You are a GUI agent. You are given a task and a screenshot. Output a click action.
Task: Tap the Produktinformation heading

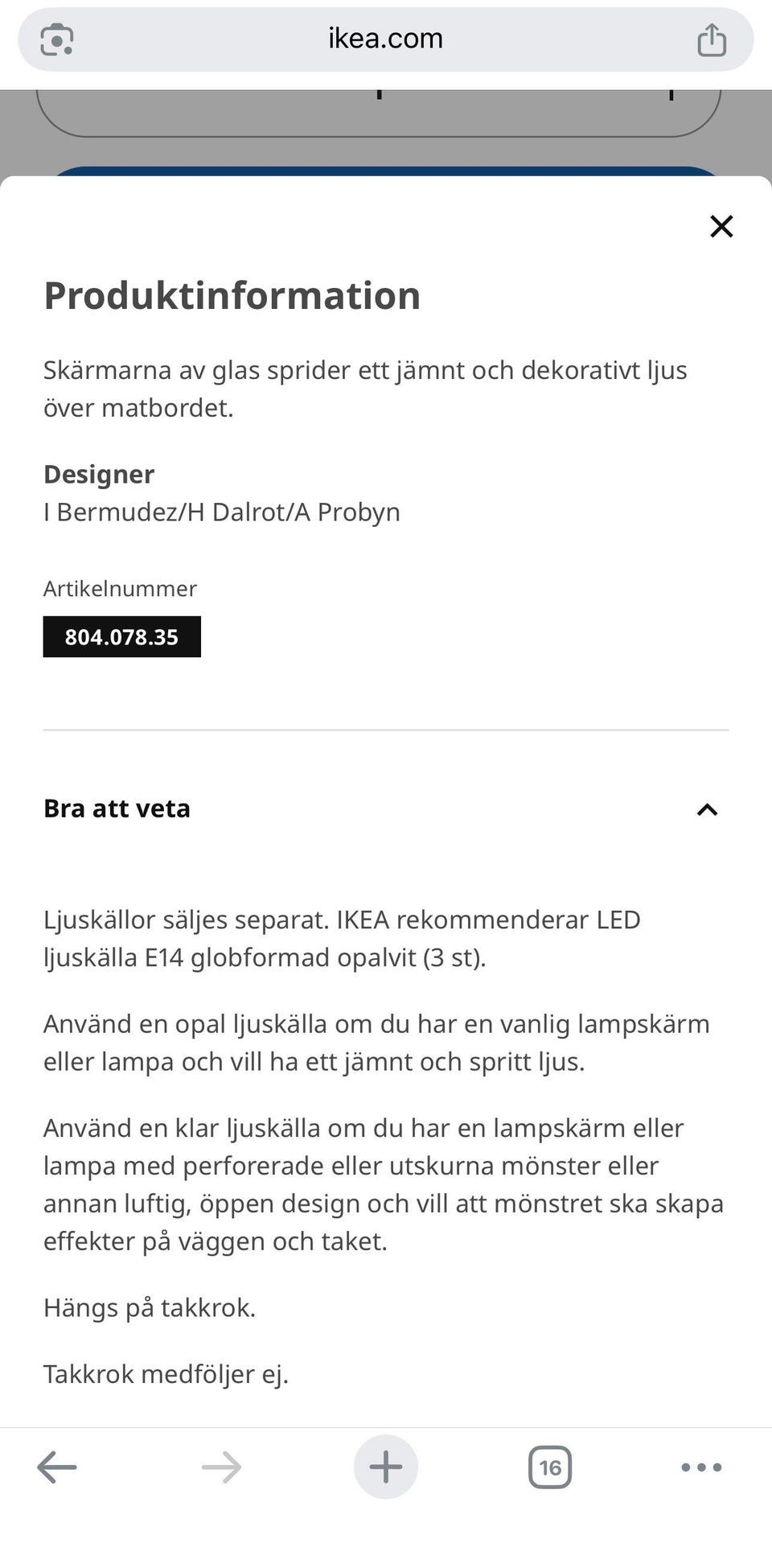(x=232, y=296)
